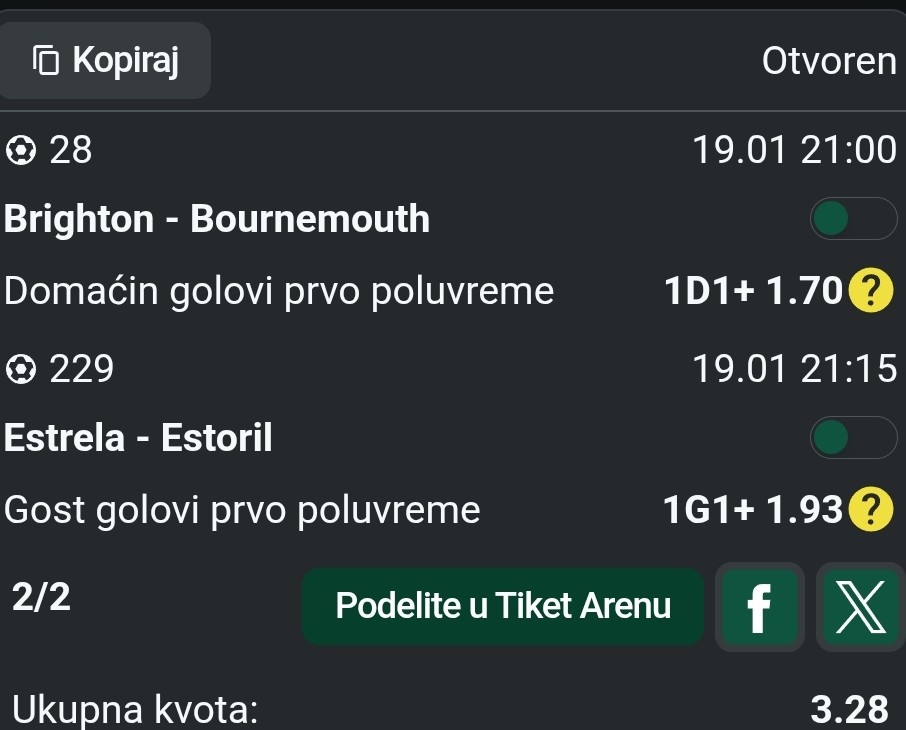This screenshot has width=906, height=730.
Task: Open help icon next to 1G1+ 1.93
Action: pyautogui.click(x=870, y=511)
